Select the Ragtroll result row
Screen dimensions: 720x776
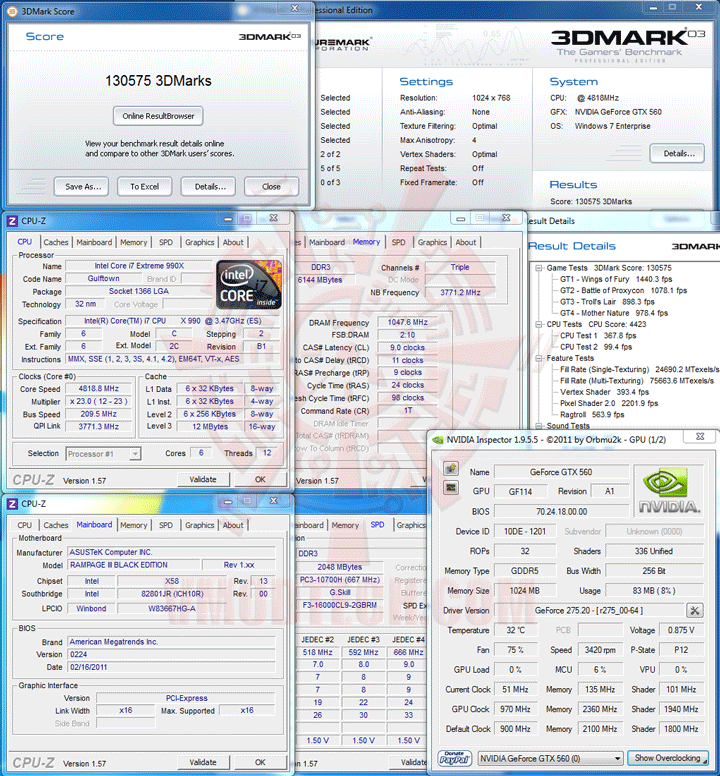pos(592,415)
